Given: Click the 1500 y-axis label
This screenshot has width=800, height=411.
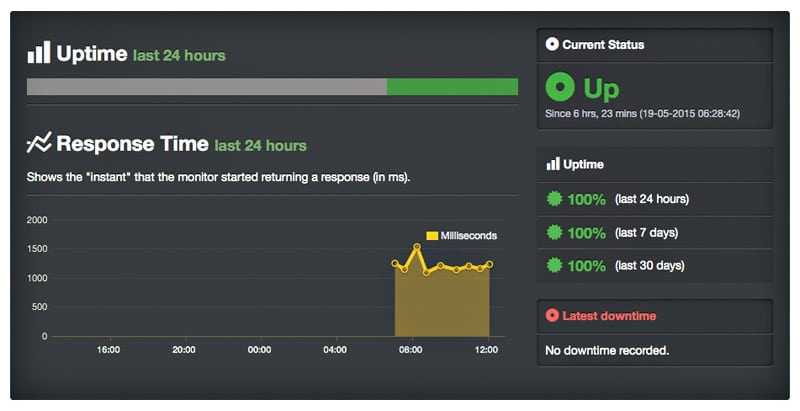Looking at the screenshot, I should (x=37, y=249).
